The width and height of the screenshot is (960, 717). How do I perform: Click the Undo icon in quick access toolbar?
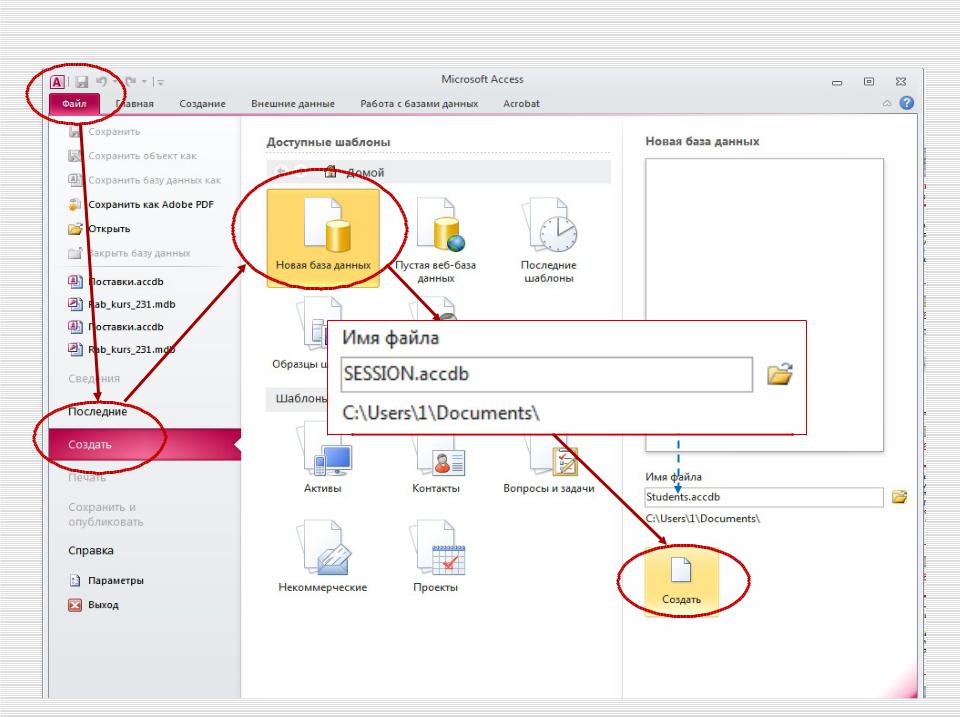click(101, 81)
